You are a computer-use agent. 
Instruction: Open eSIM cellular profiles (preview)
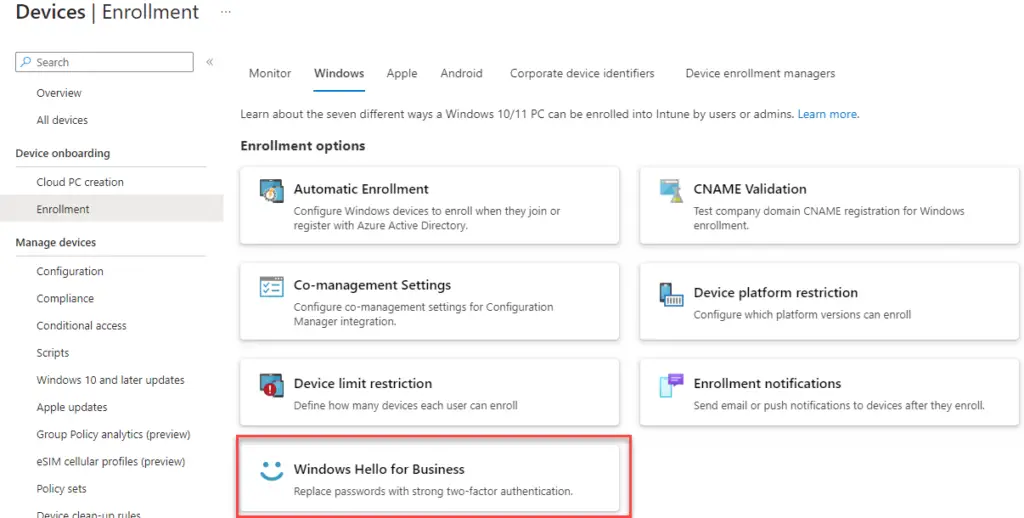[110, 461]
